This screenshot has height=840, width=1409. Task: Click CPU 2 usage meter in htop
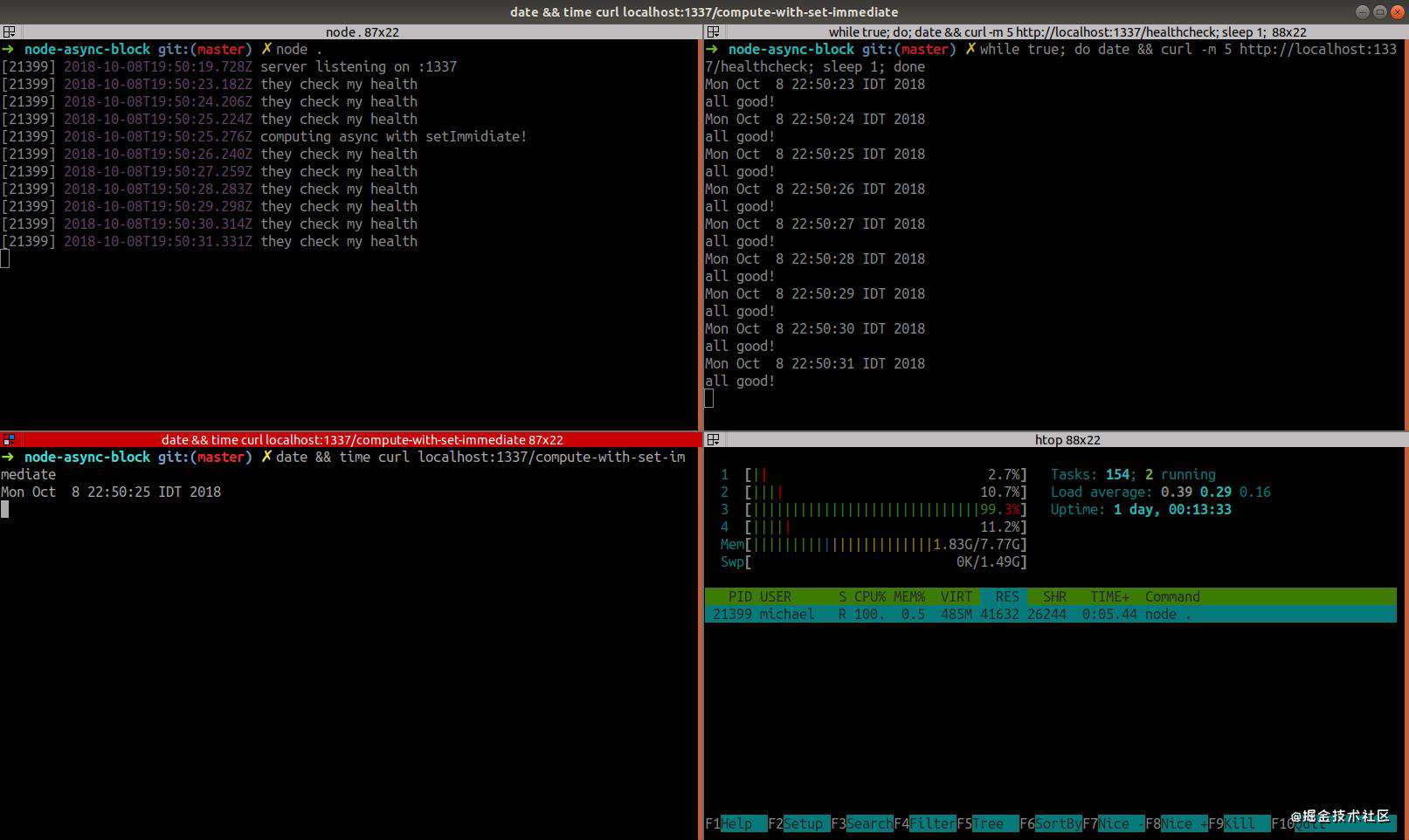coord(874,492)
